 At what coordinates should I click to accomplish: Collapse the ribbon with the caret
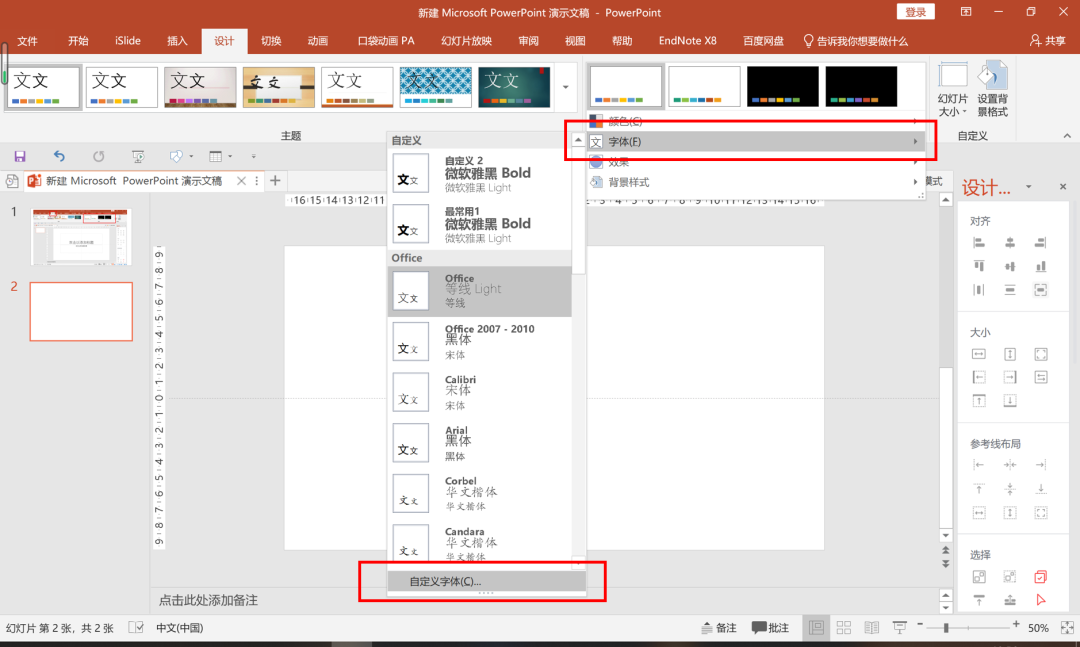(x=1067, y=136)
